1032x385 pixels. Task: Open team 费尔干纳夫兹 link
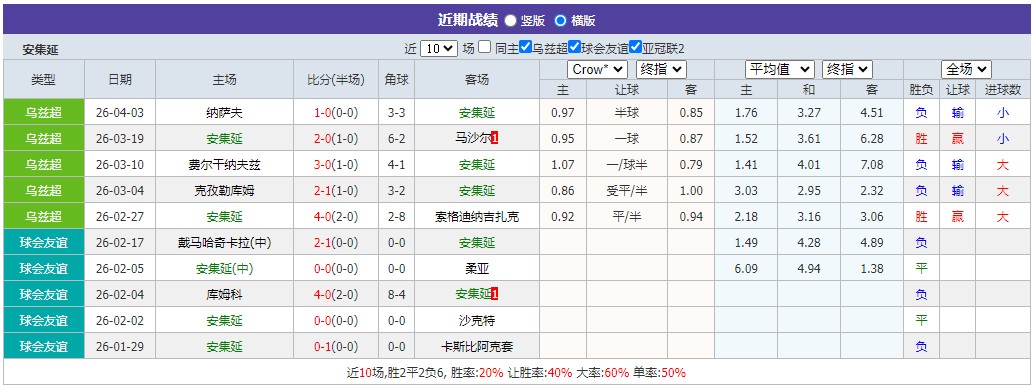click(x=224, y=165)
